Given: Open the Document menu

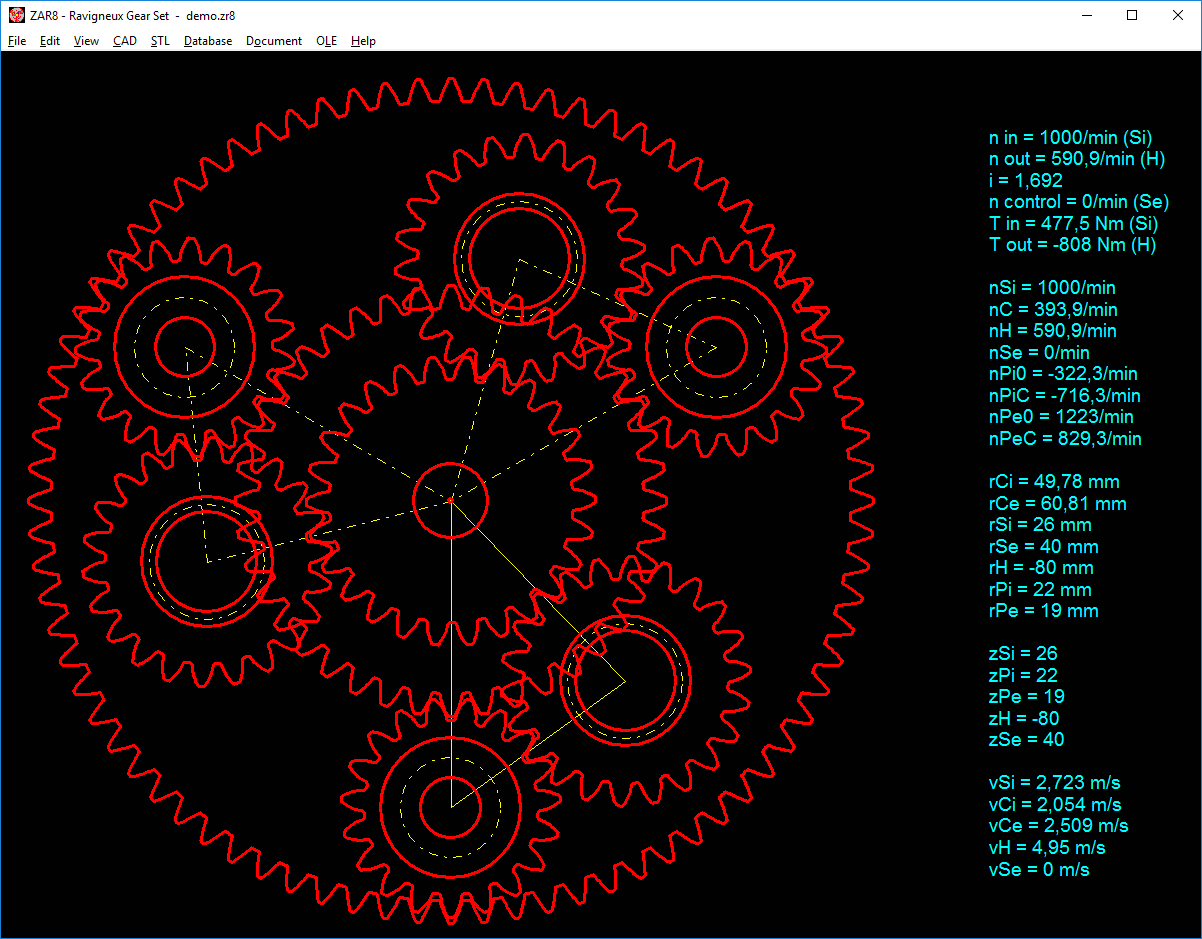Looking at the screenshot, I should click(x=274, y=41).
